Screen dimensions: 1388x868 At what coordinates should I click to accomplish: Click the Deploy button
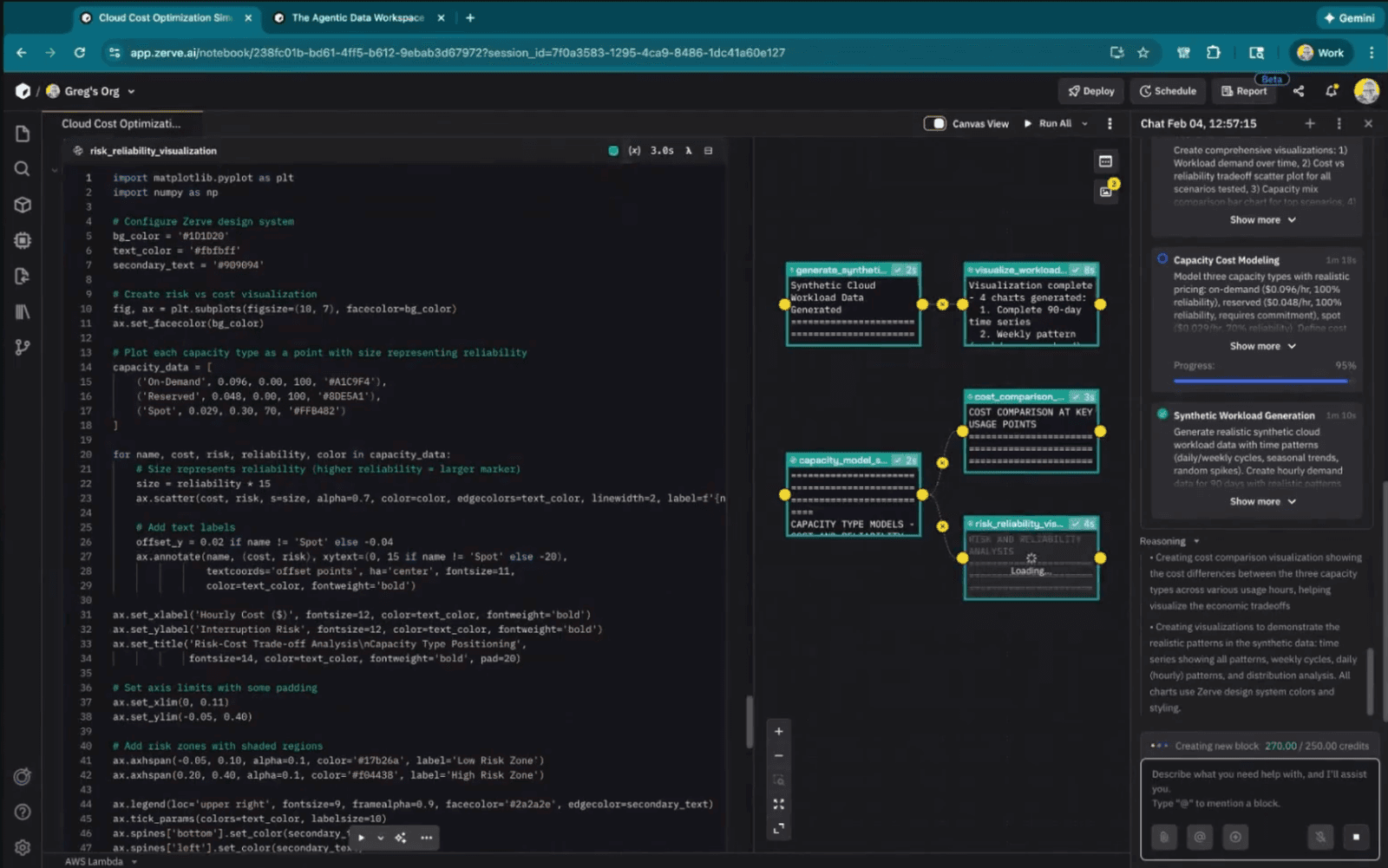pyautogui.click(x=1090, y=90)
